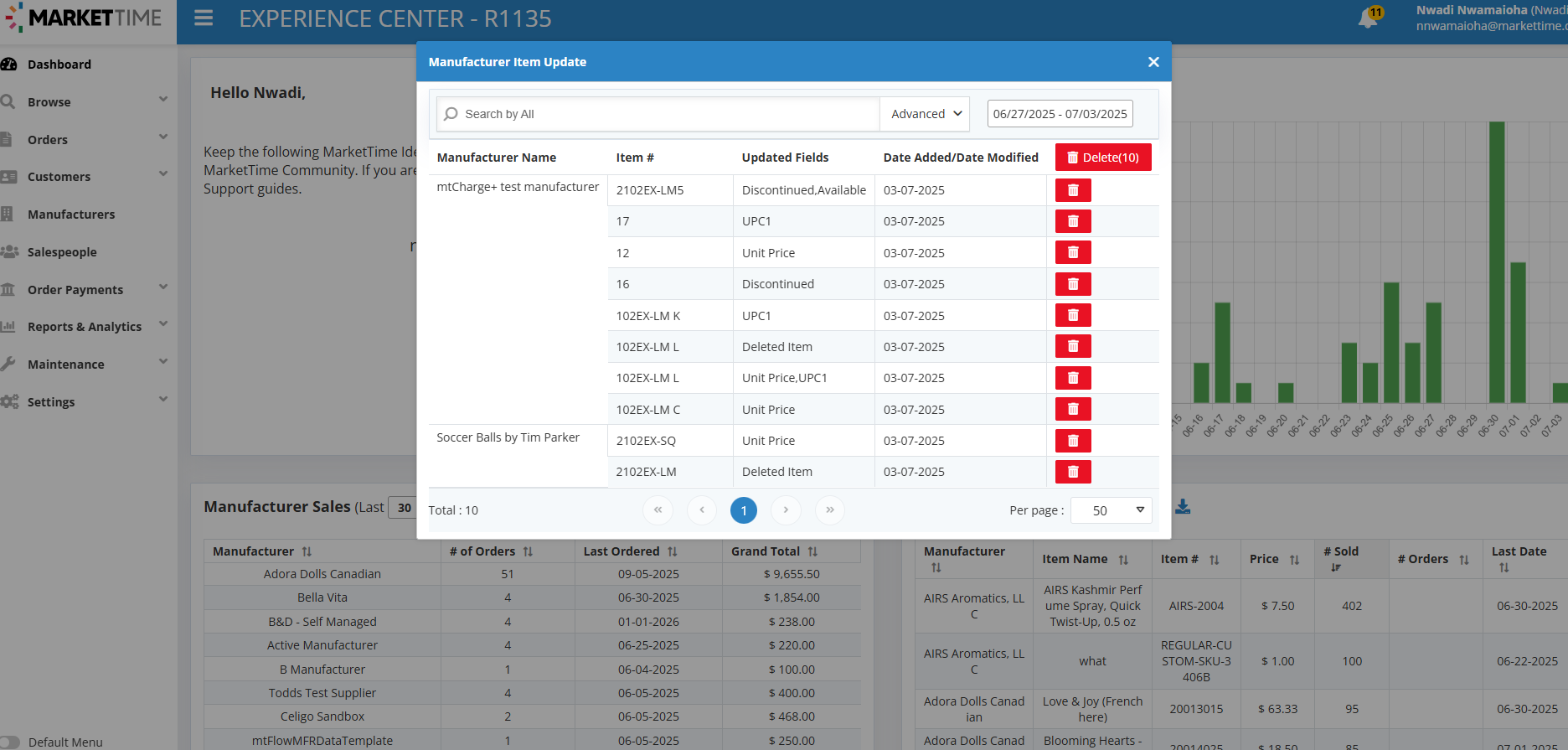Sort by # of Orders column
Viewport: 1568px width, 750px height.
(x=528, y=551)
